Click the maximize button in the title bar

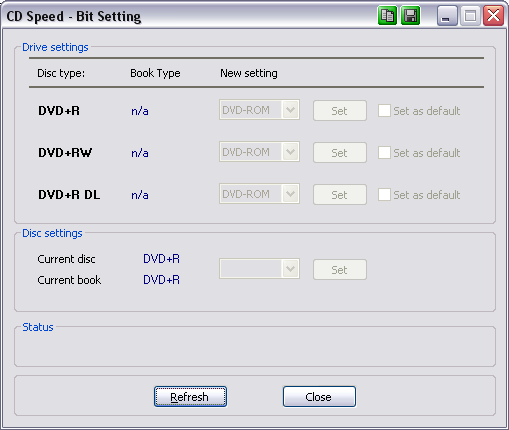[470, 15]
